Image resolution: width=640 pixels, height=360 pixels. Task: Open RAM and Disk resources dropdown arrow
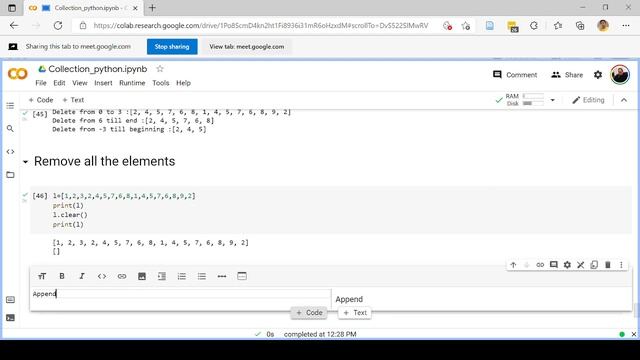[x=552, y=100]
